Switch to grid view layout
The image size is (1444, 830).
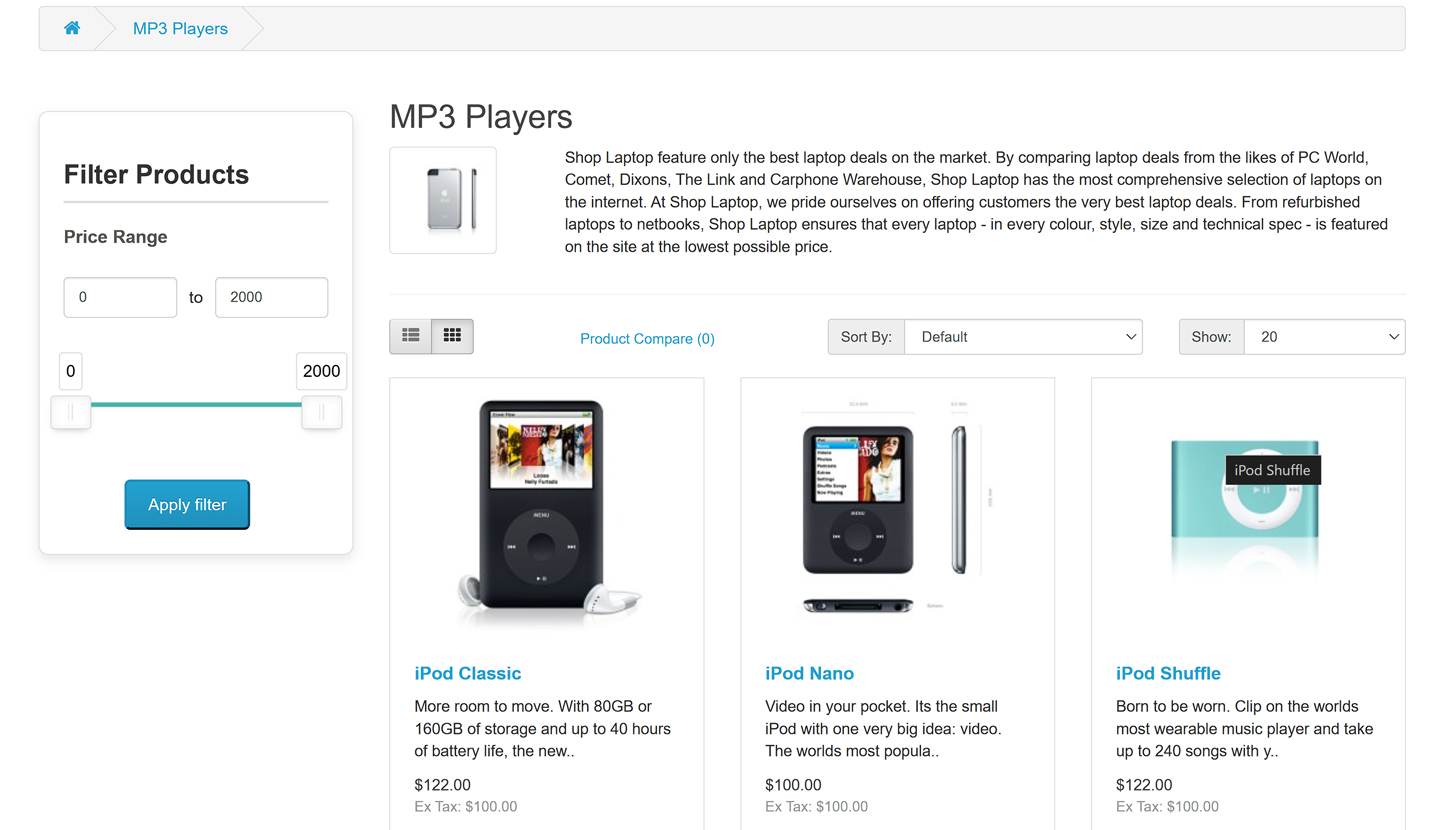click(x=452, y=336)
